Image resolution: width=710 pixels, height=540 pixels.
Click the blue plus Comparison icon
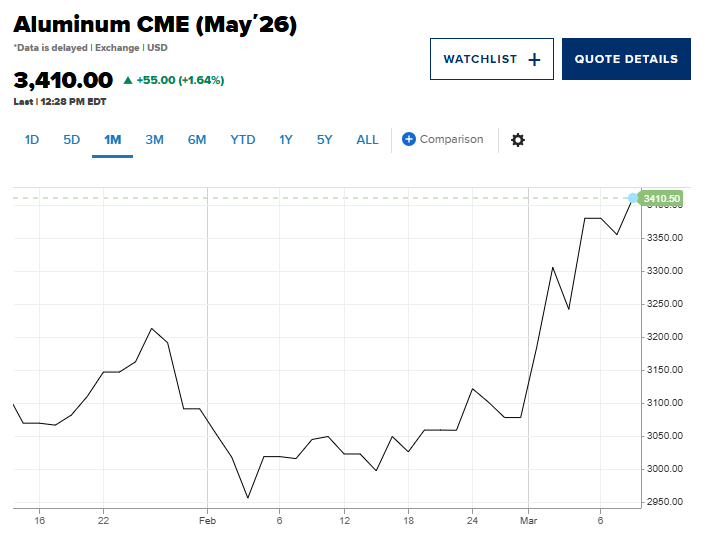(x=409, y=139)
